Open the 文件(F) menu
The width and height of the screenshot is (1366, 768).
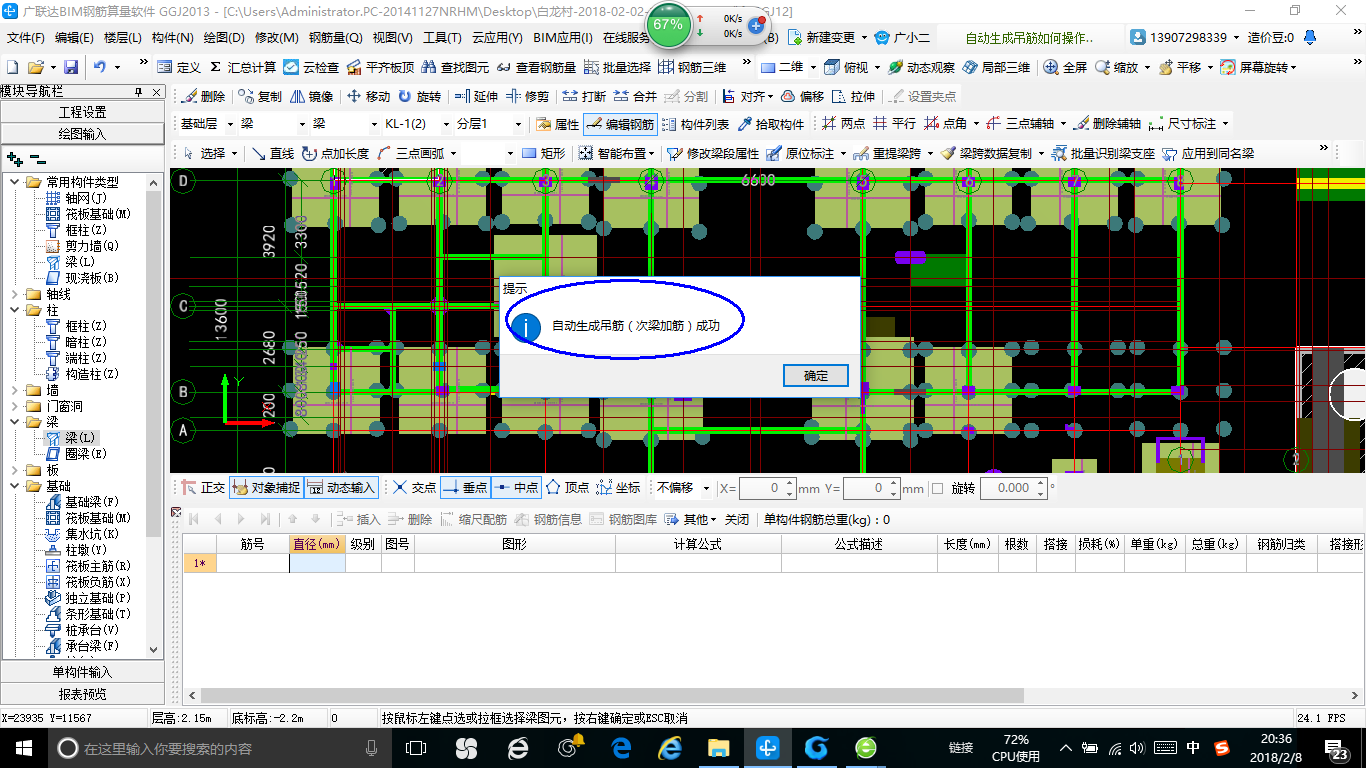(26, 38)
